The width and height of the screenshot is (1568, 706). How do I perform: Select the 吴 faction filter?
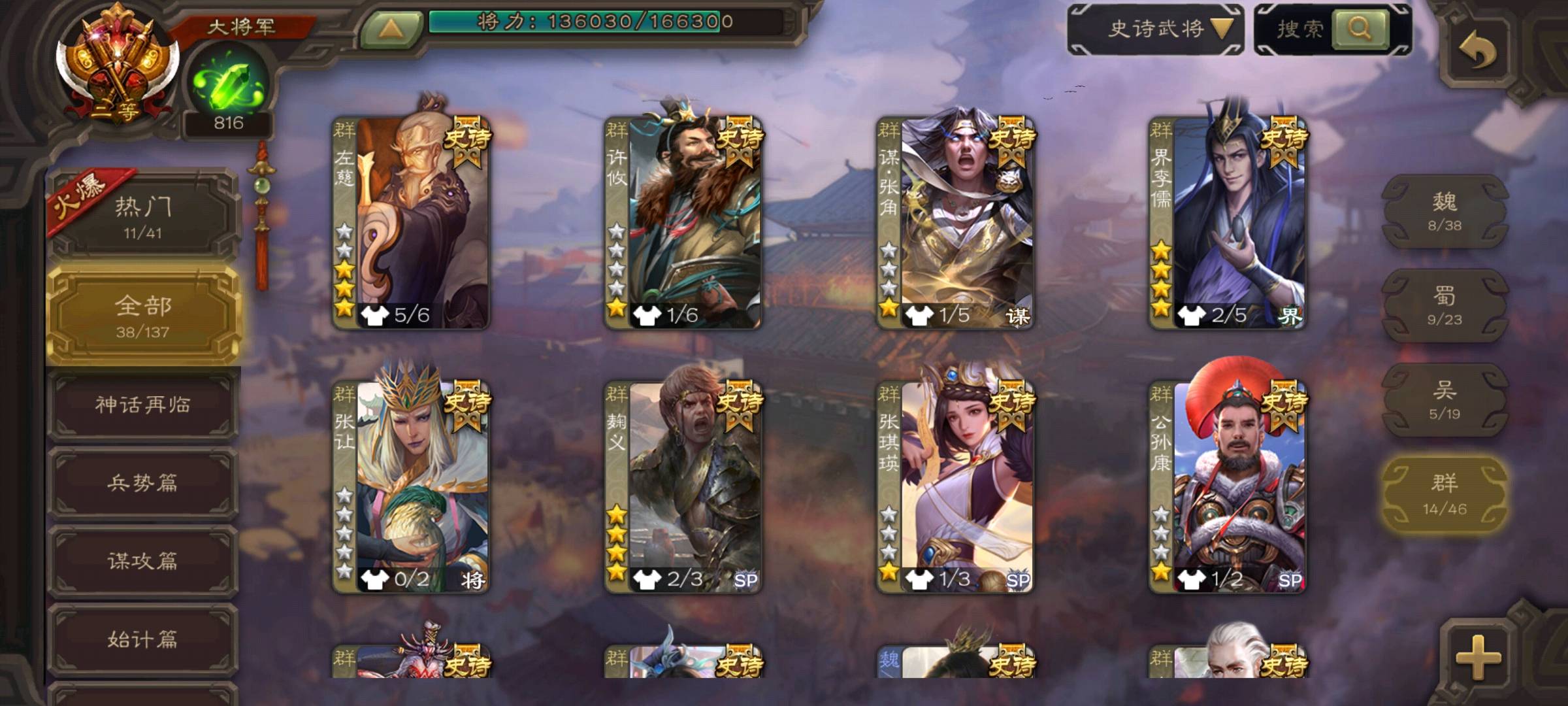(1445, 399)
